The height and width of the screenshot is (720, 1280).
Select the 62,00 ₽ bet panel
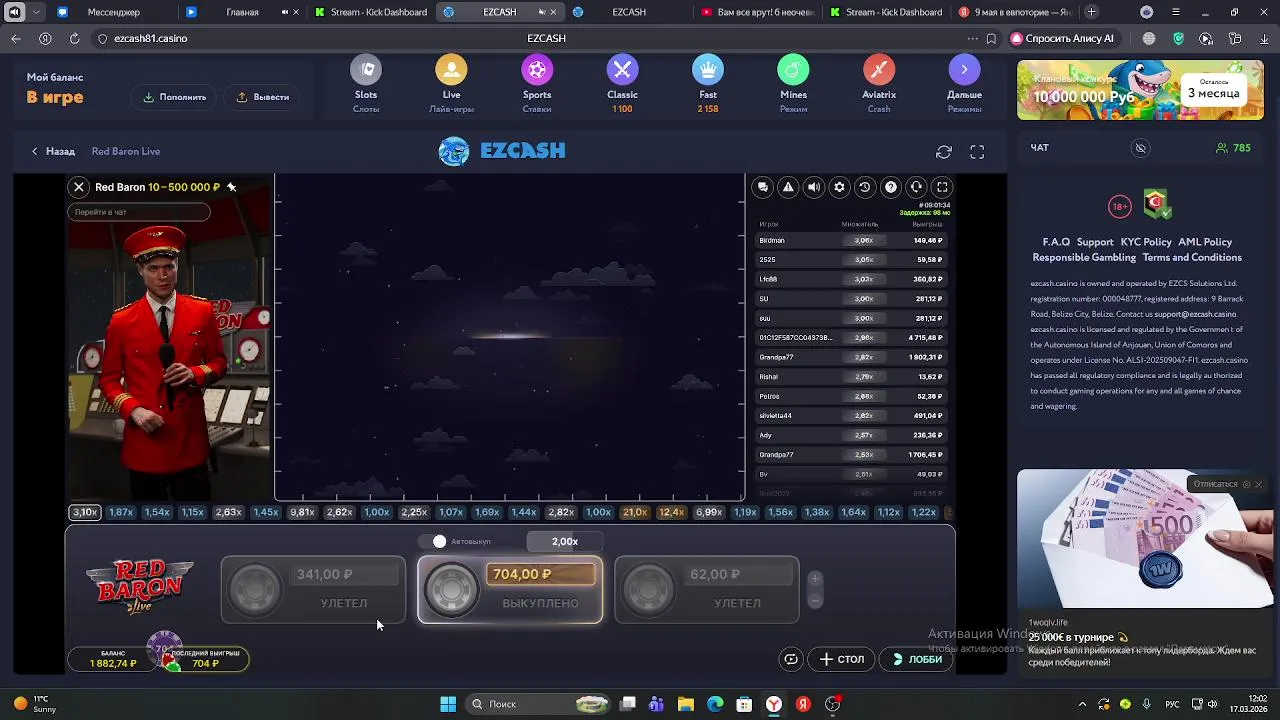pos(707,589)
